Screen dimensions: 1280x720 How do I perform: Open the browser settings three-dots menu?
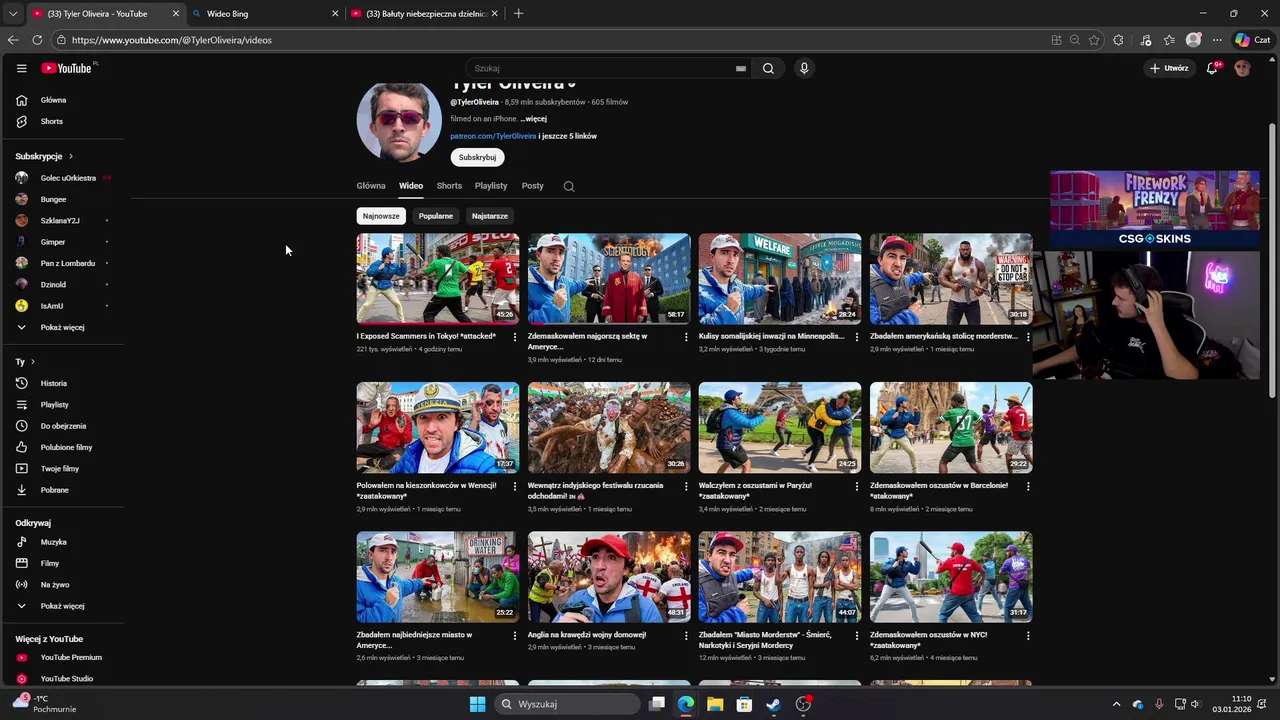tap(1217, 40)
